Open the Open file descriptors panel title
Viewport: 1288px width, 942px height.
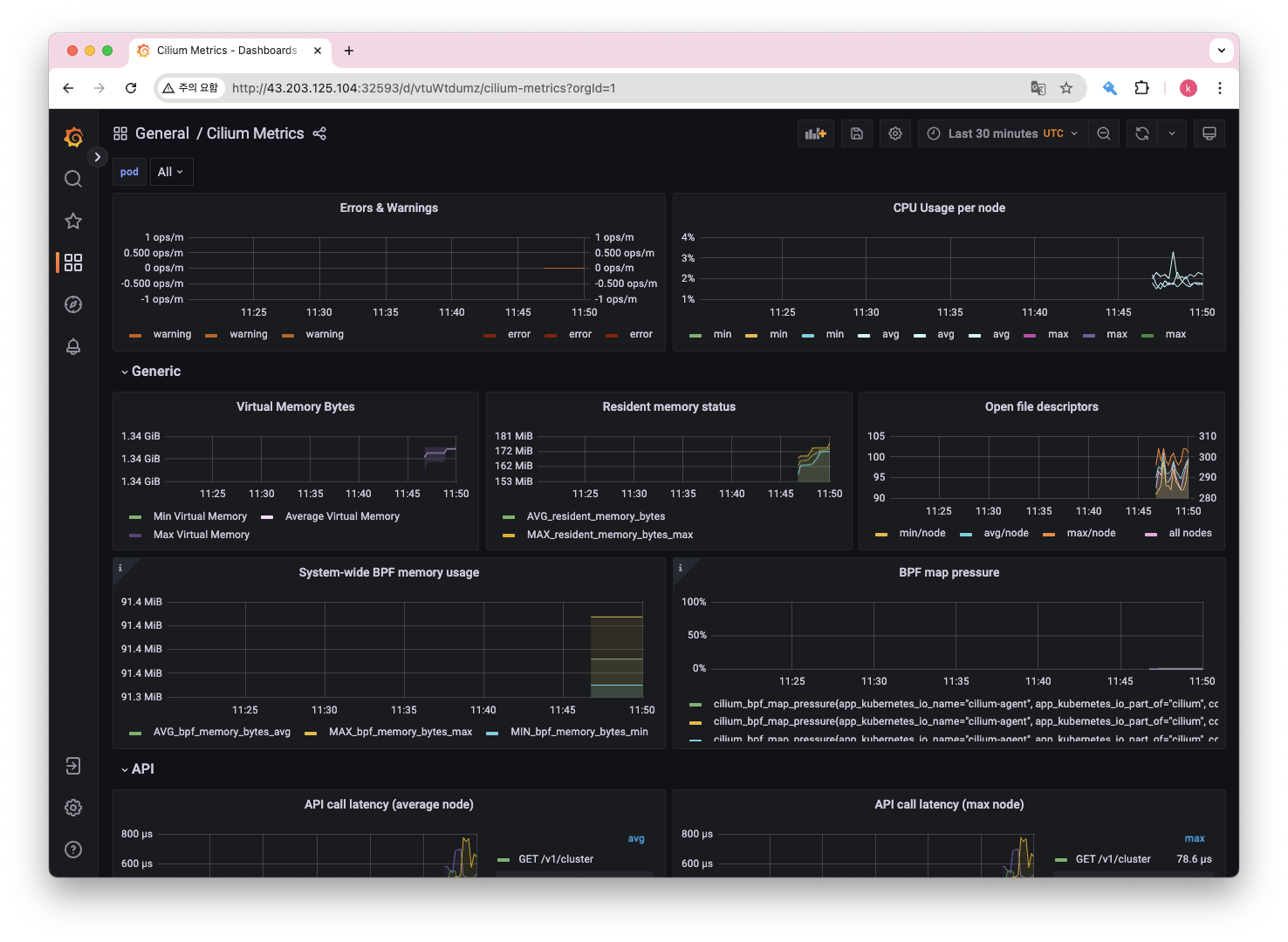pyautogui.click(x=1042, y=406)
